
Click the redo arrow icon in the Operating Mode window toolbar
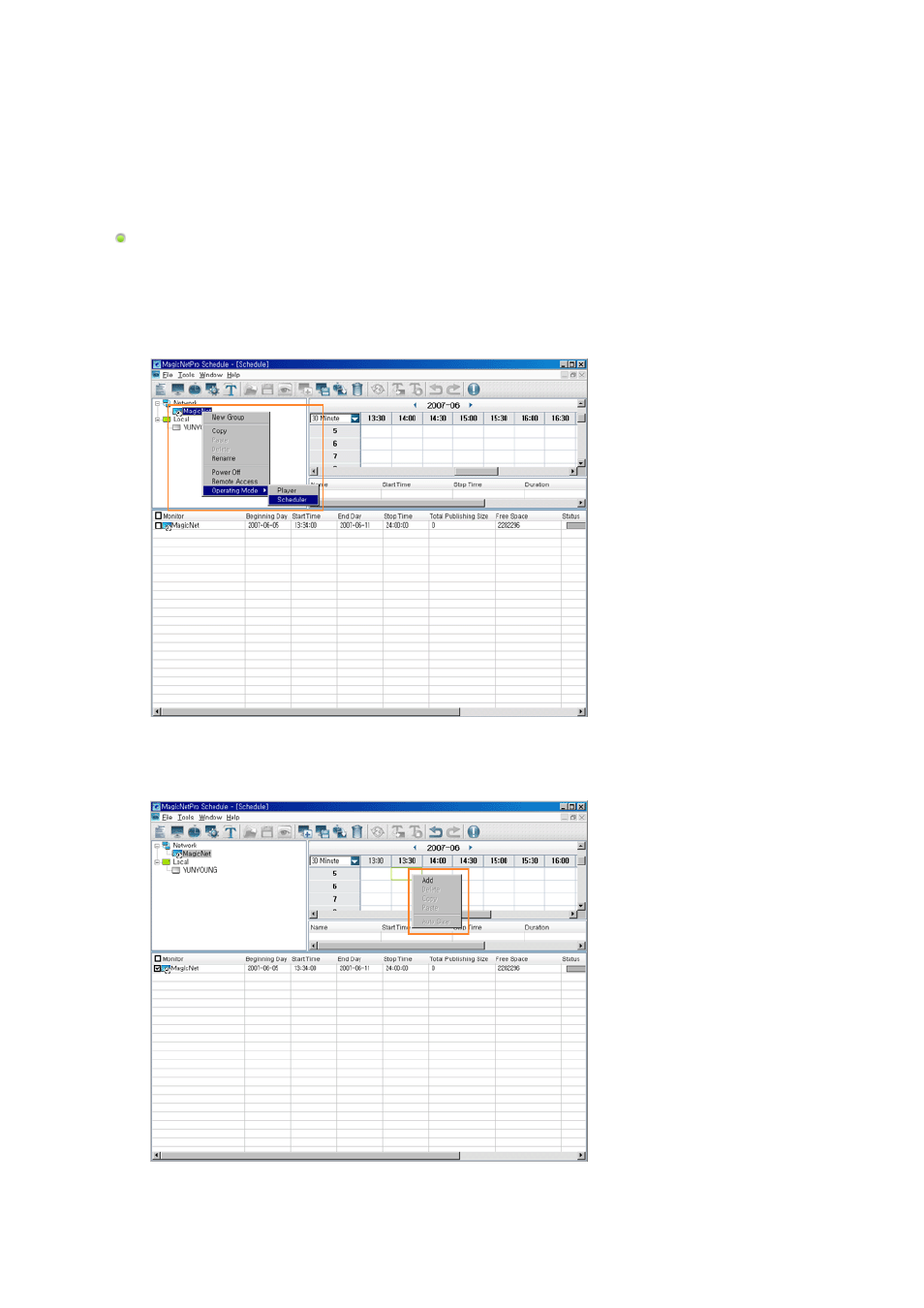pyautogui.click(x=453, y=389)
